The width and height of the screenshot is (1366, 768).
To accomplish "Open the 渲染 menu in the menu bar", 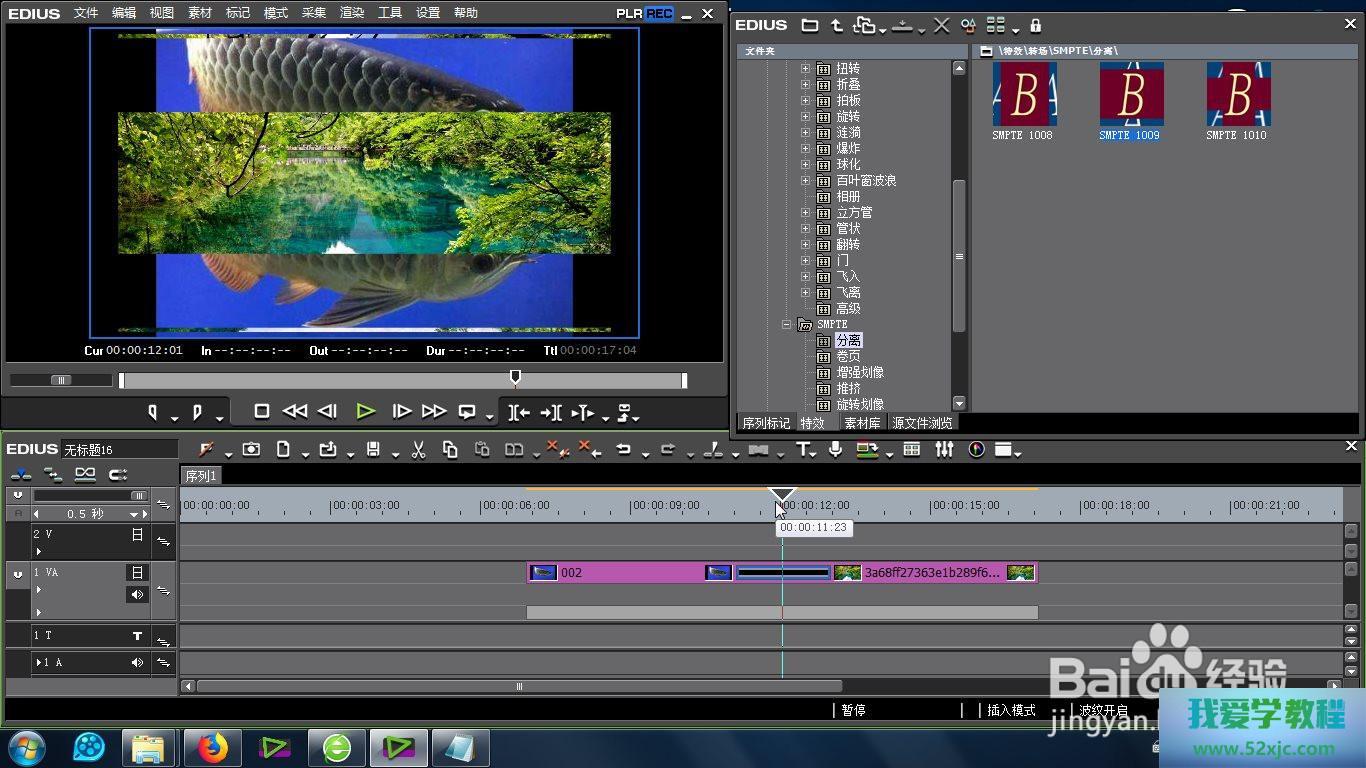I will click(x=352, y=13).
